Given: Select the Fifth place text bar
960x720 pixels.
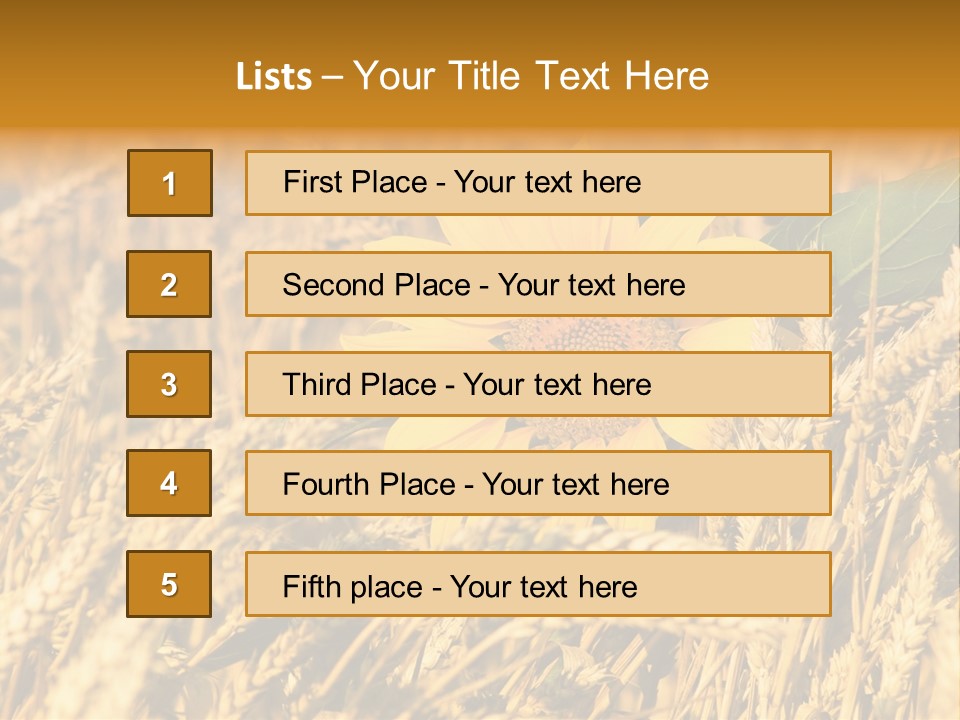Looking at the screenshot, I should click(x=538, y=584).
